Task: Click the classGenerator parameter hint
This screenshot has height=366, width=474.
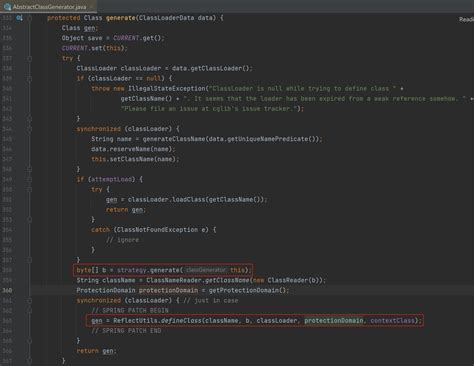Action: [206, 270]
